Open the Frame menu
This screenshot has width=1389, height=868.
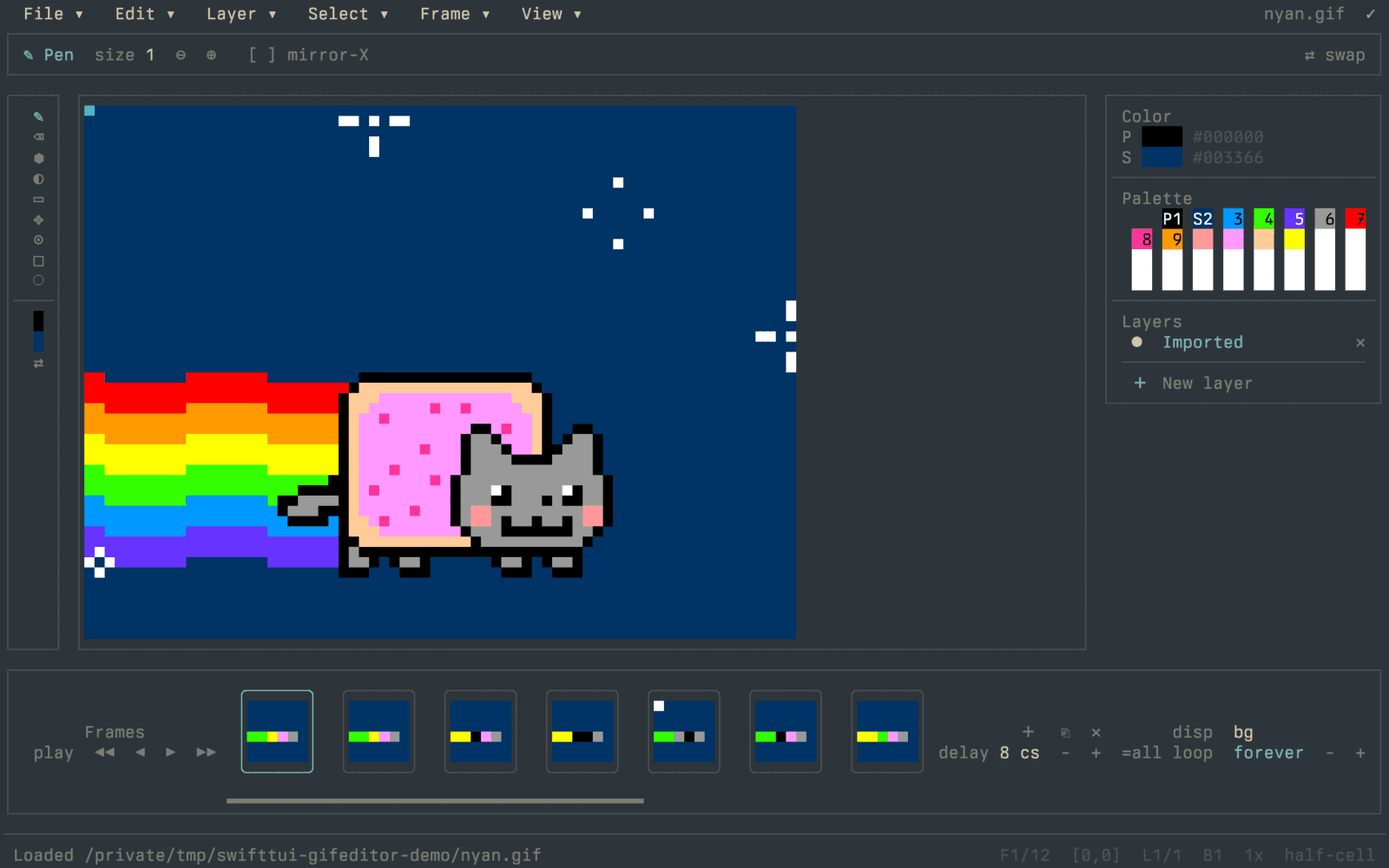coord(455,14)
